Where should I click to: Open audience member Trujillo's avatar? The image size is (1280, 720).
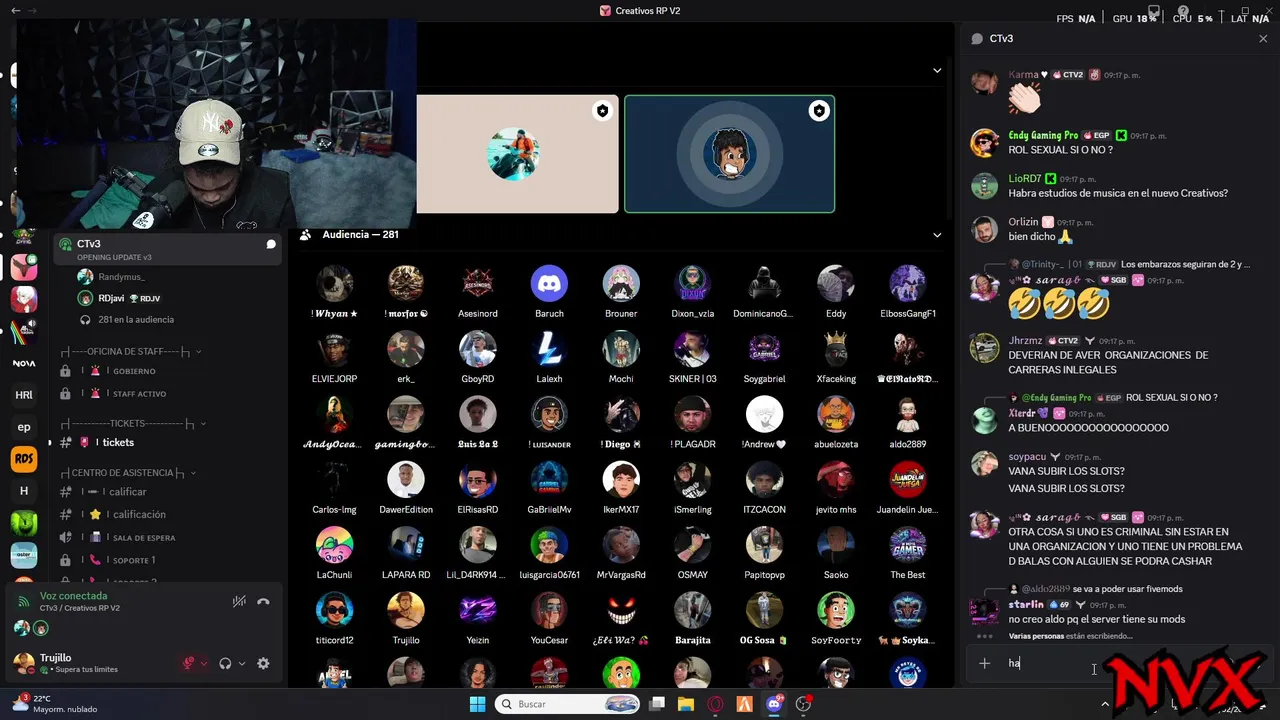click(406, 610)
